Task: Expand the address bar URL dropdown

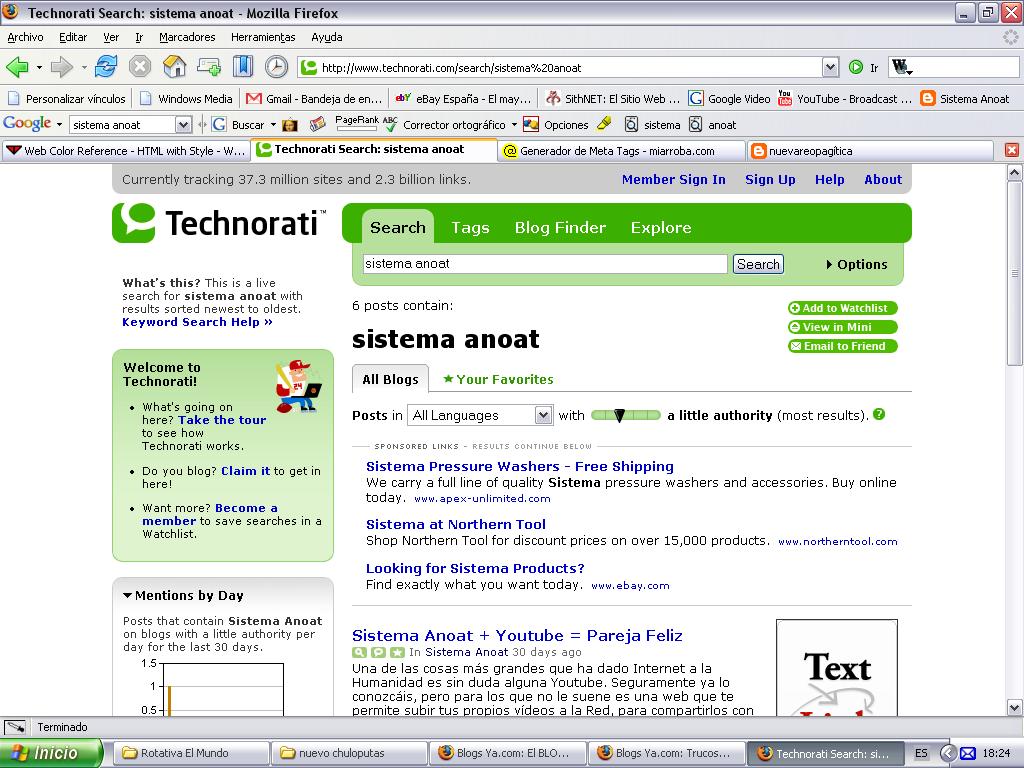Action: click(830, 67)
